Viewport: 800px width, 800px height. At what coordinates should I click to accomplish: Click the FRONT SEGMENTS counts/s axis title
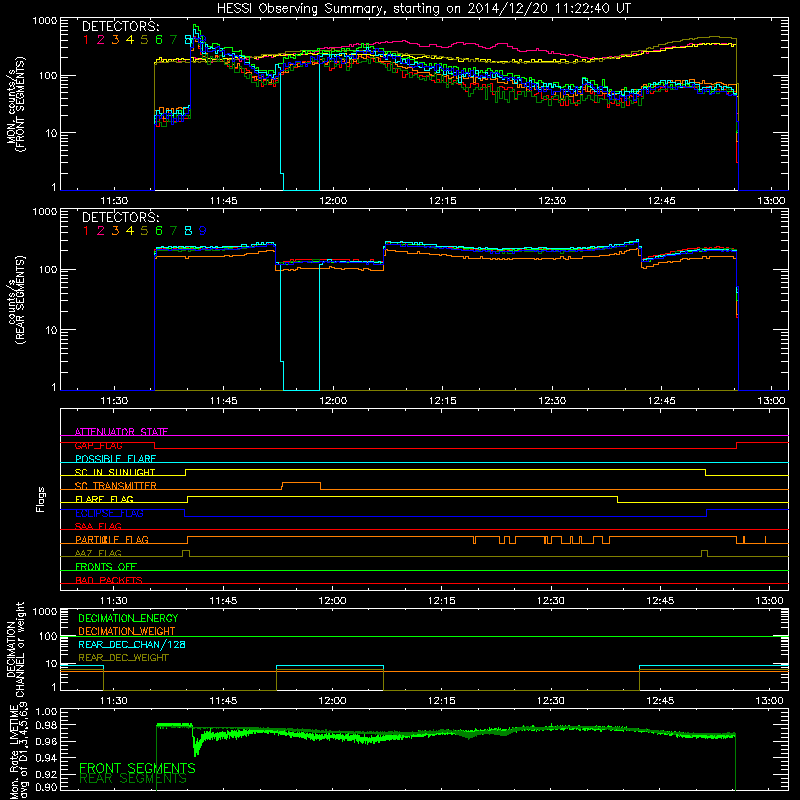(x=15, y=104)
